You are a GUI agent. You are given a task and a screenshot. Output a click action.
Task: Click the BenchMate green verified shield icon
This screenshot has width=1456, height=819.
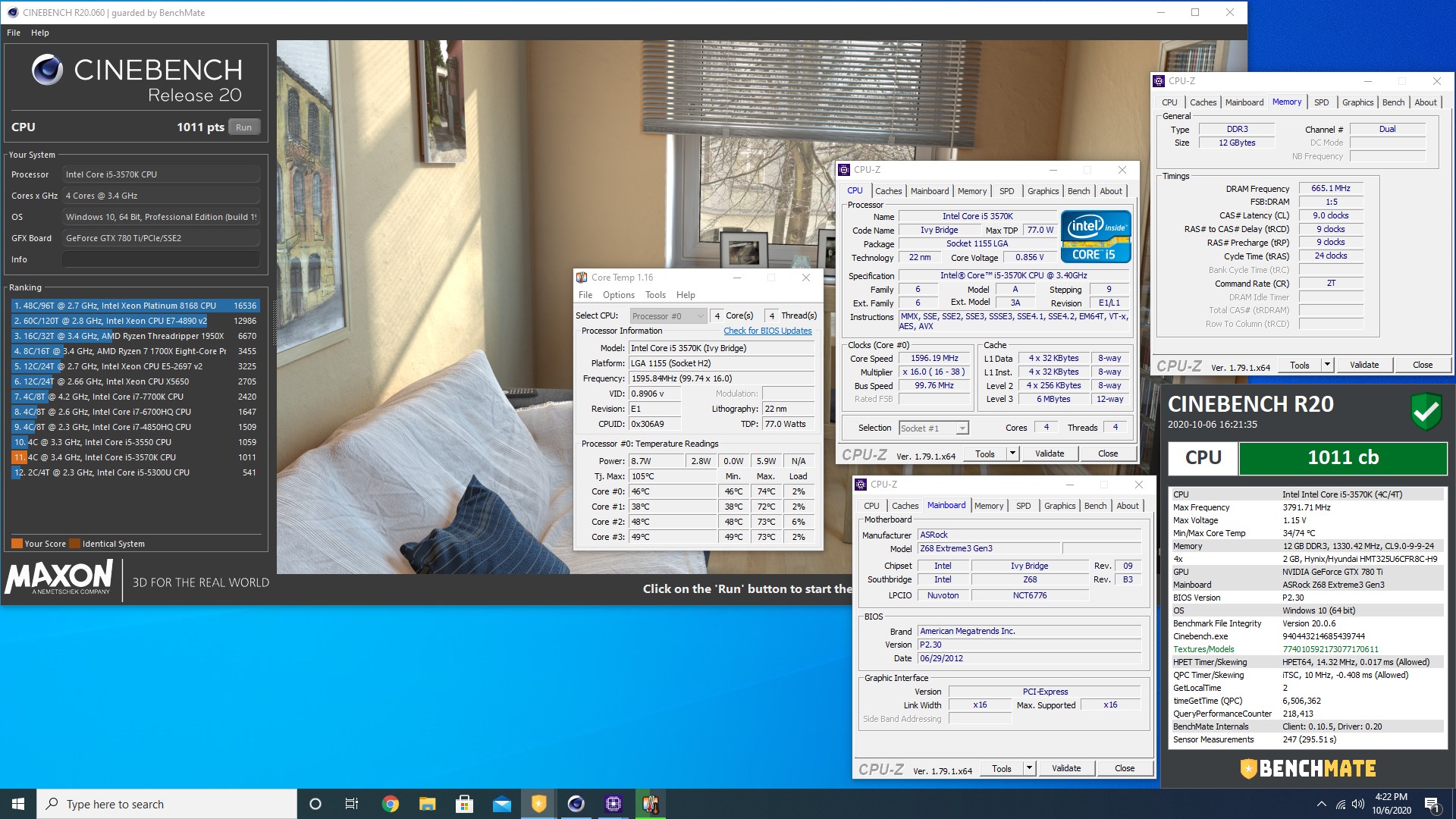point(1426,412)
